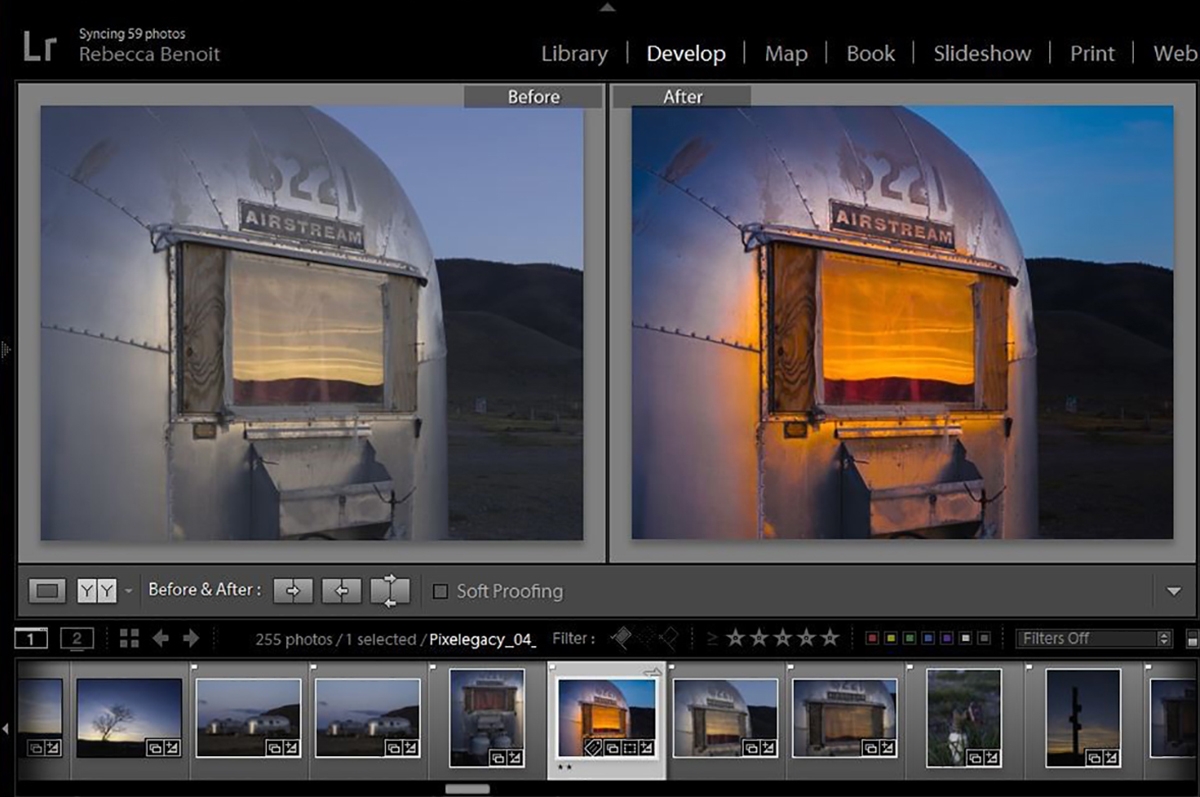1200x797 pixels.
Task: Open Pixelegacy_04_ source path menu
Action: [482, 639]
